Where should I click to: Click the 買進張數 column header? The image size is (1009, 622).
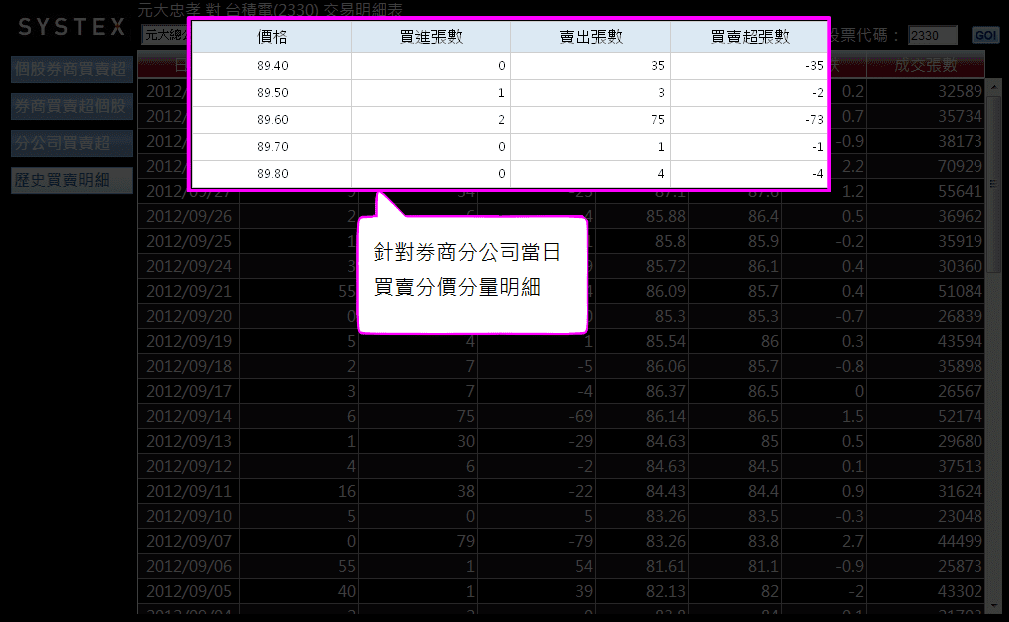(x=430, y=38)
